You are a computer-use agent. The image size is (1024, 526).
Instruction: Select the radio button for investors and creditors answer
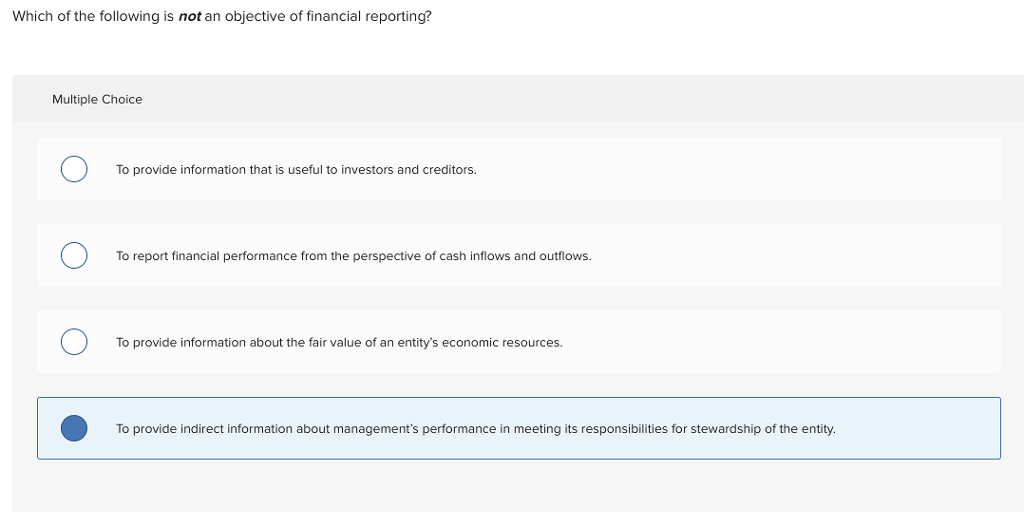73,169
